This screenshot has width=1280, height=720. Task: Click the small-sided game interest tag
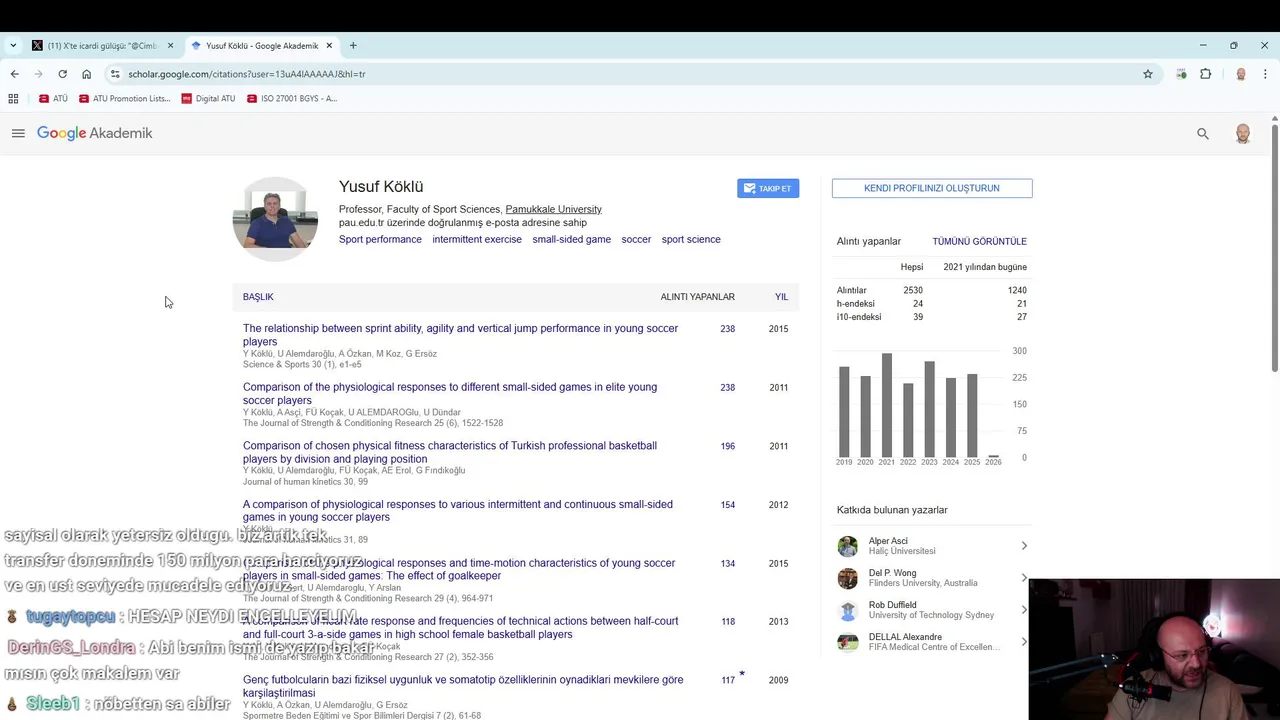[571, 240]
